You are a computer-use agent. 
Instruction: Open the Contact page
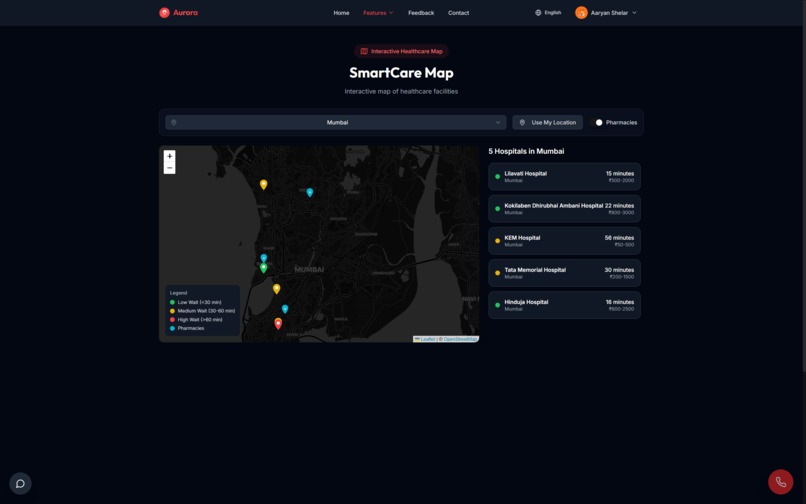[x=459, y=13]
